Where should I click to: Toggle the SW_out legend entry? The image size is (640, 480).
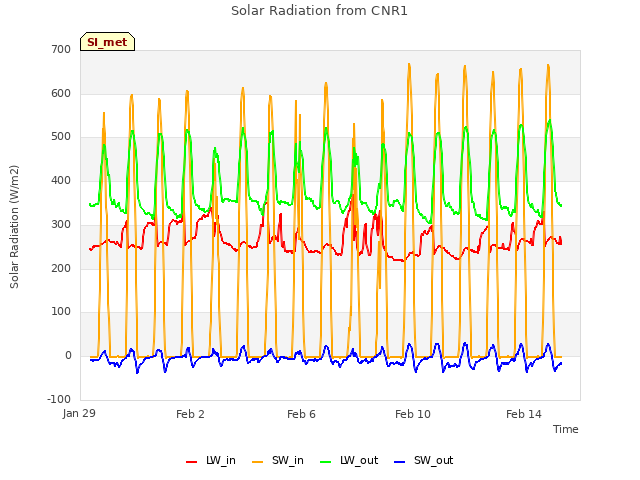424,460
